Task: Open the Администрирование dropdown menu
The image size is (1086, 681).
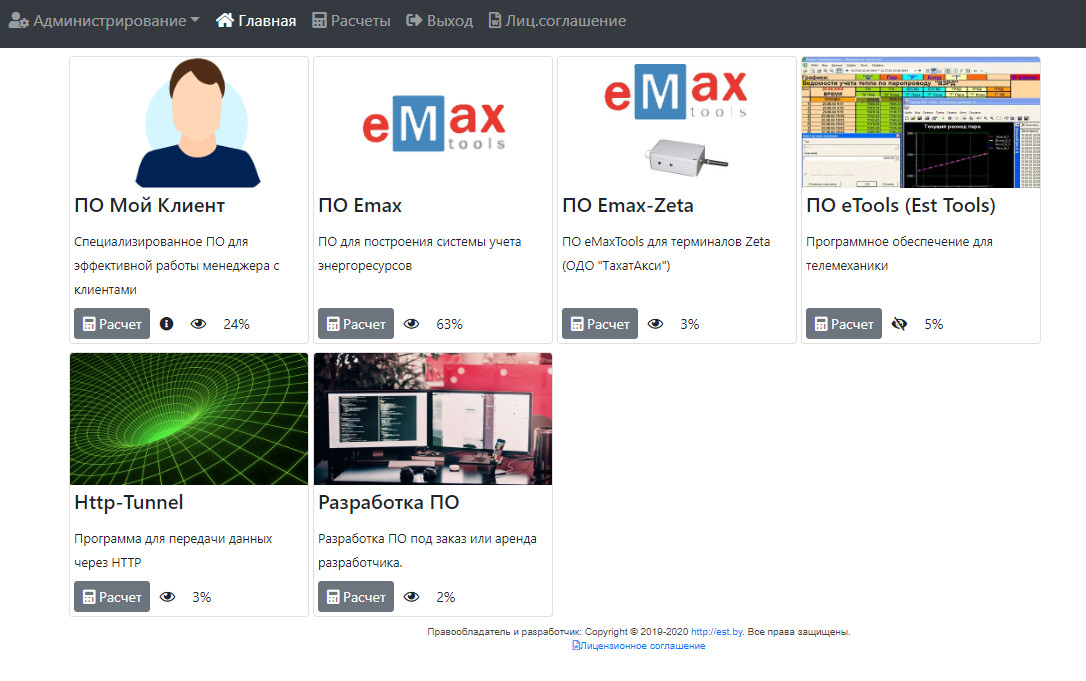Action: click(x=104, y=21)
